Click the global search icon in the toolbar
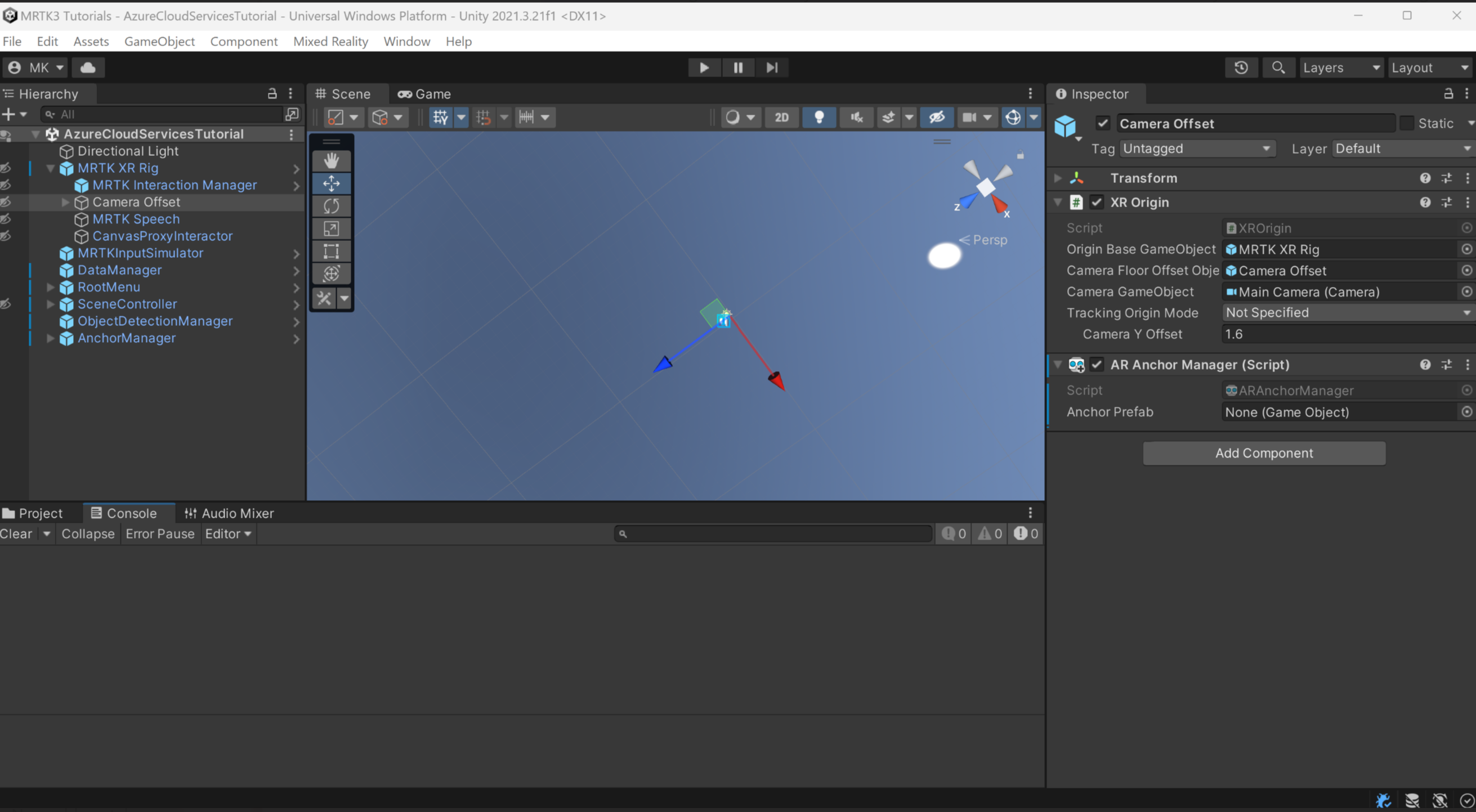 (x=1278, y=67)
